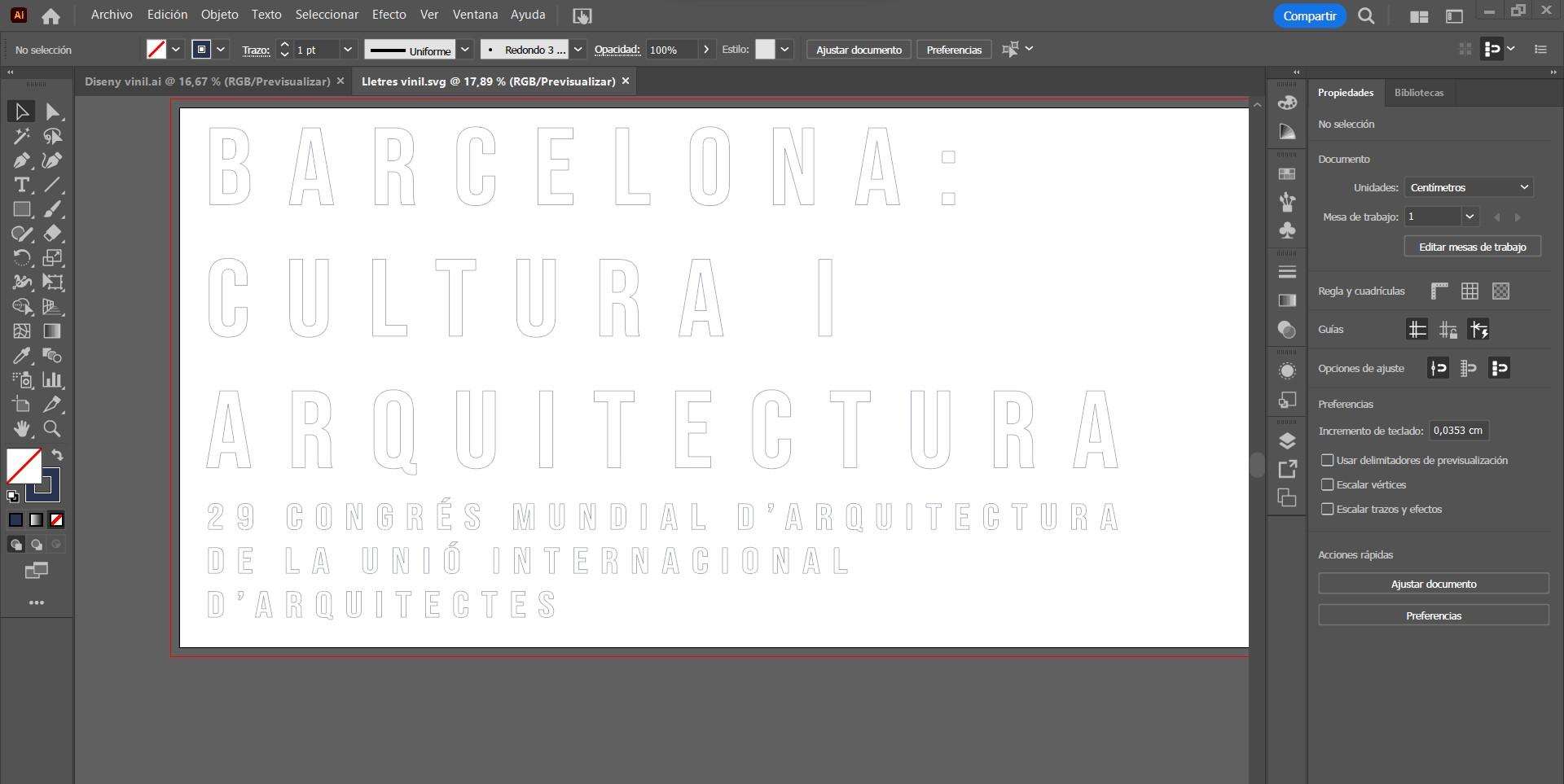Screen dimensions: 1564x784
Task: Open the Estilo graphic style dropdown
Action: (x=784, y=50)
